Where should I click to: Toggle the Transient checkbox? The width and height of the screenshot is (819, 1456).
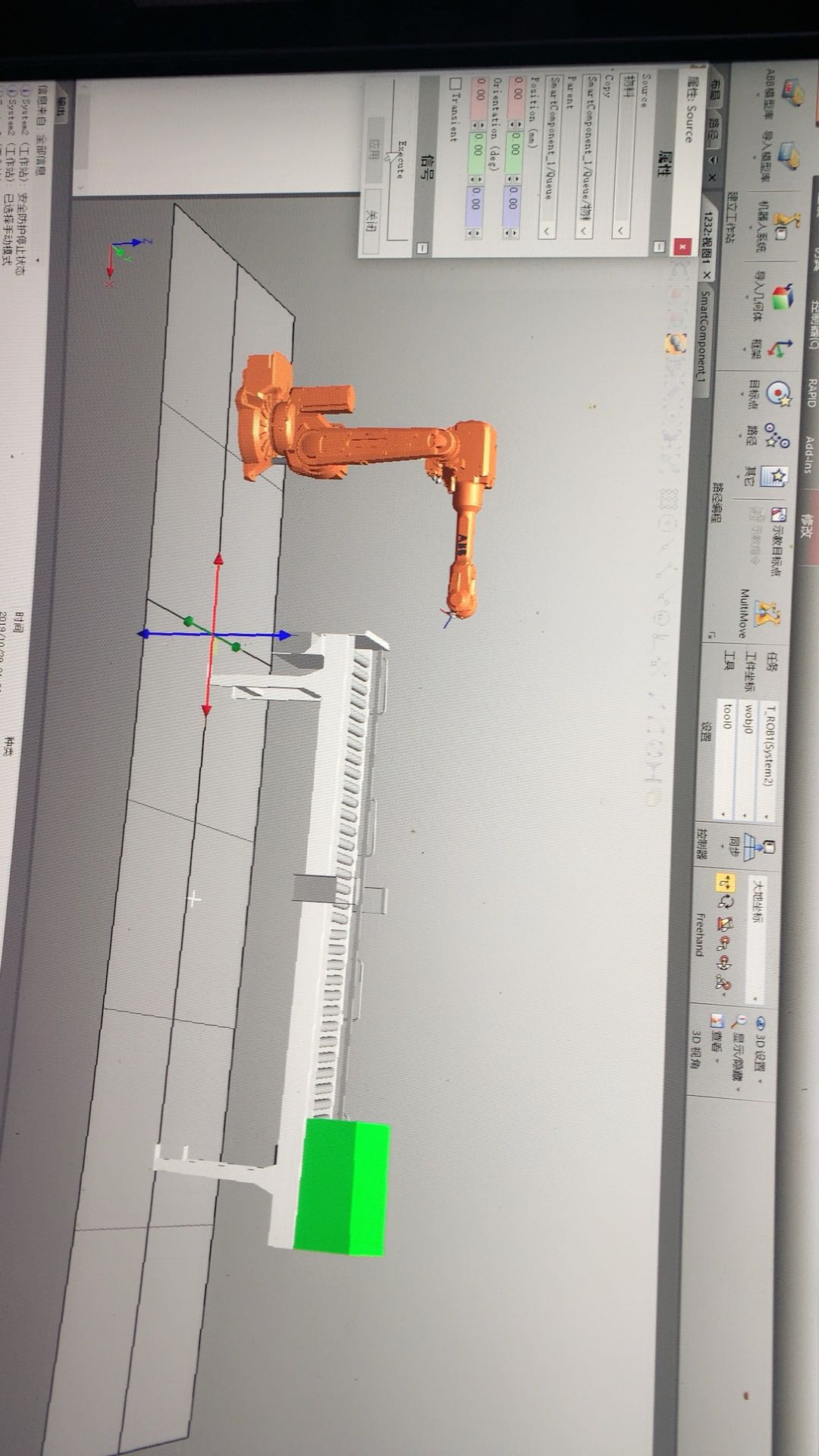(x=455, y=83)
